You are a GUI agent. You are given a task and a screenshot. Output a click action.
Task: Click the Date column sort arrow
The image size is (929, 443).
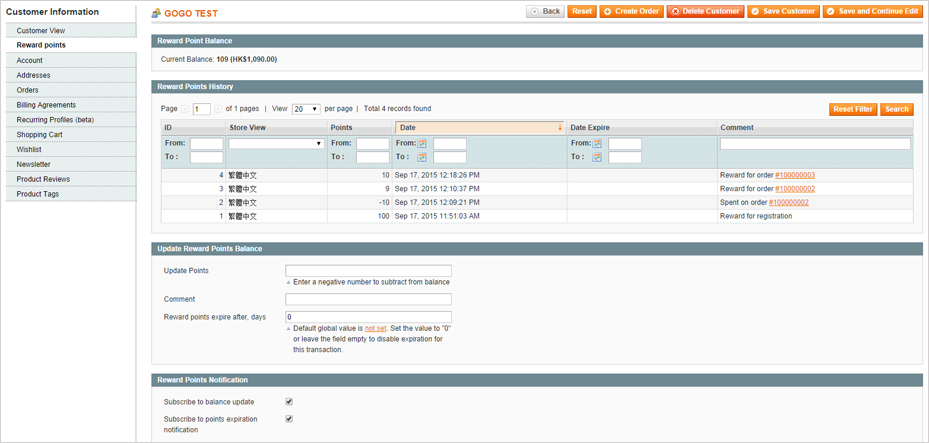[x=559, y=128]
